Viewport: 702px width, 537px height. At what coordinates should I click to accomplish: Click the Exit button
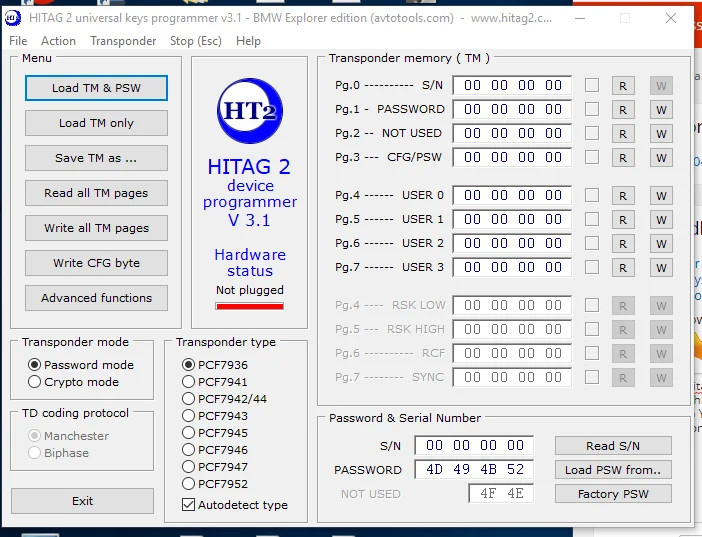(x=82, y=501)
